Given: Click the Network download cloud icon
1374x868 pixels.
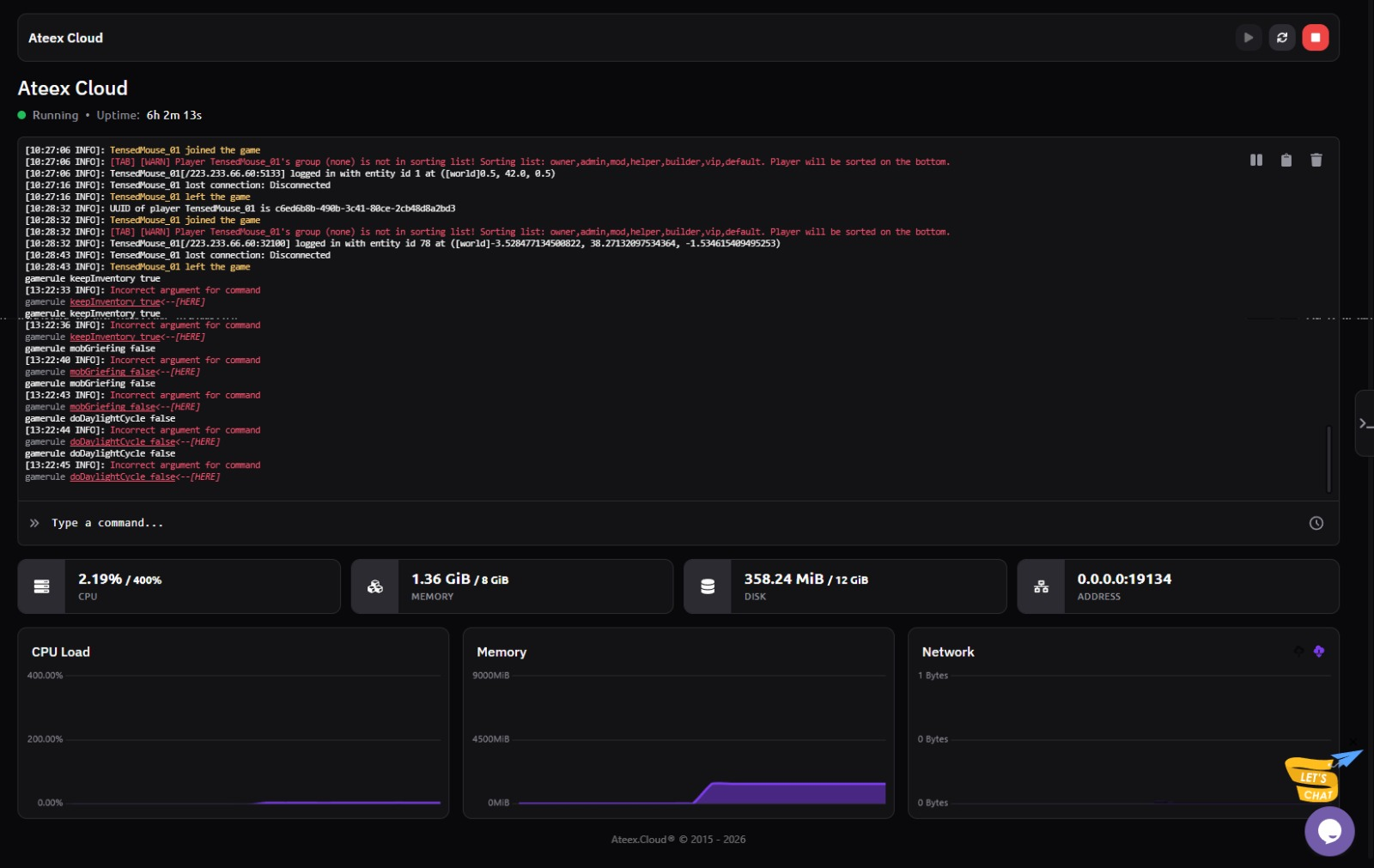Looking at the screenshot, I should [1319, 652].
